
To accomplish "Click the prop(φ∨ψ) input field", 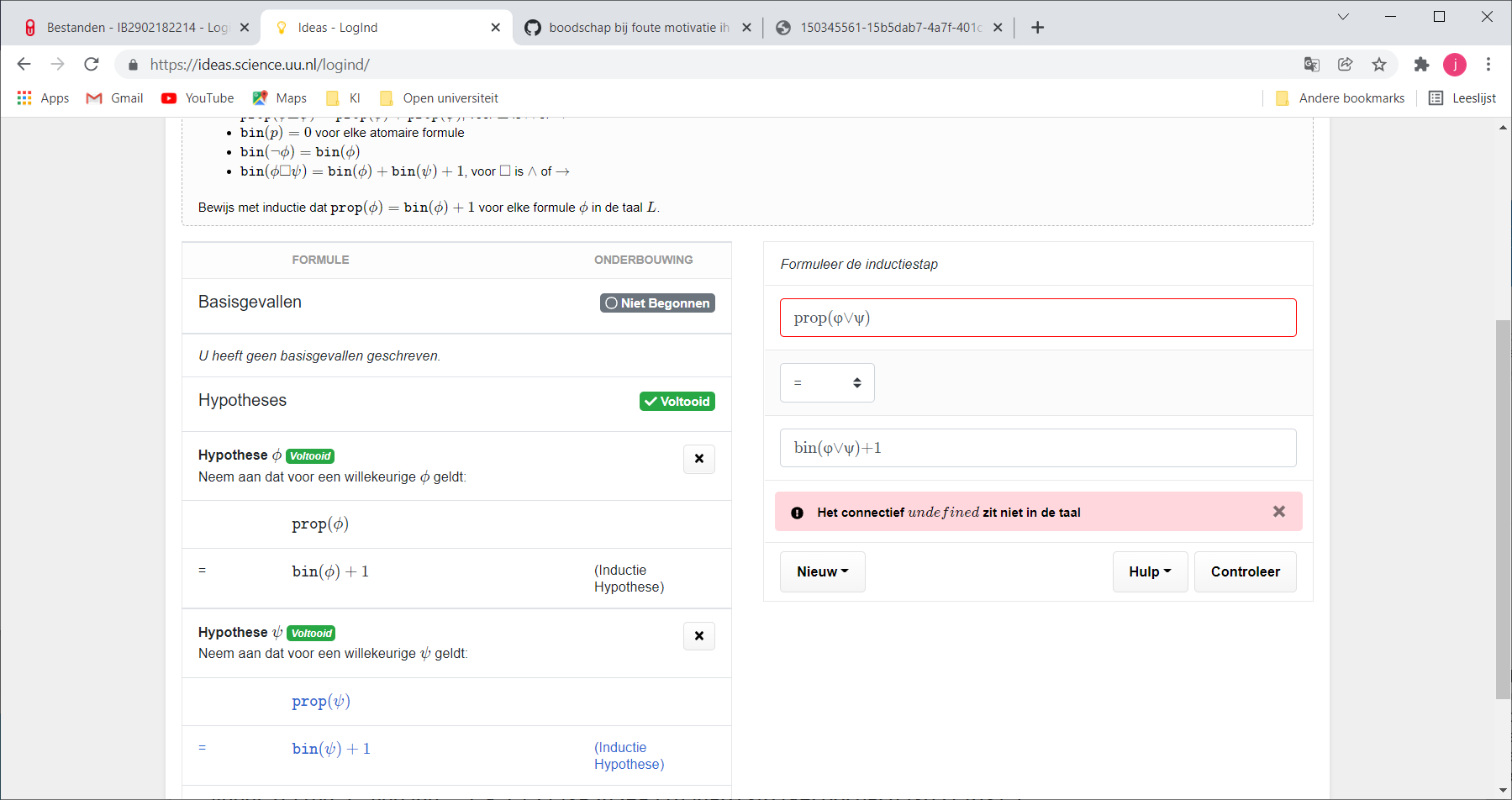I will tap(1037, 318).
